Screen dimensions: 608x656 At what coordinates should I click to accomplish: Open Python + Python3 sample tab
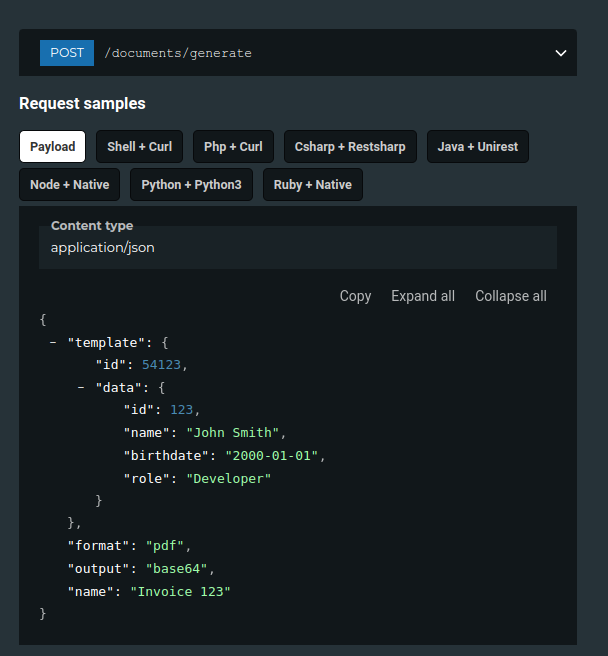coord(191,185)
